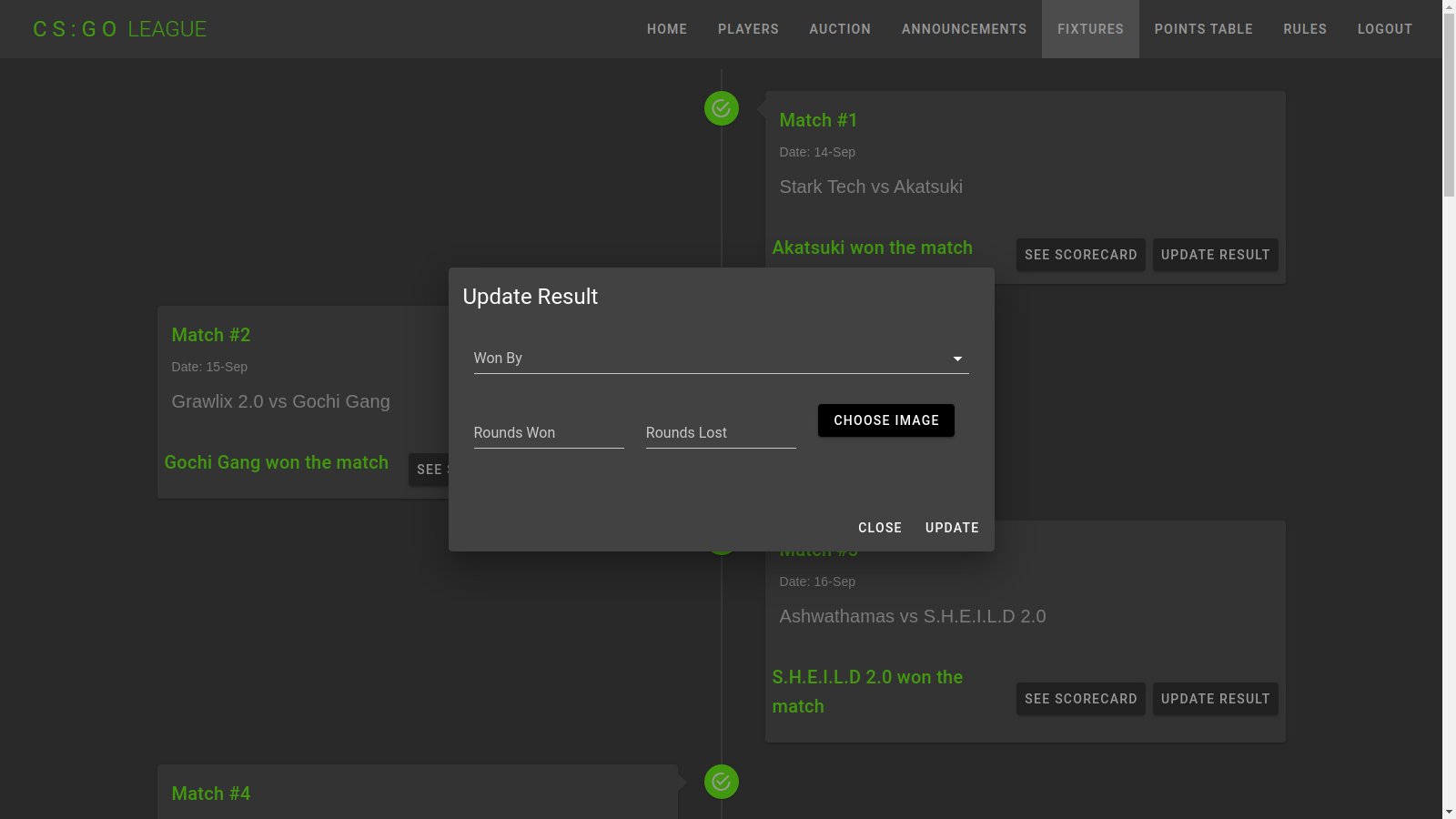Click 'S.H.E.I.L.D 2.0 won the match' text
The width and height of the screenshot is (1456, 819).
pos(867,692)
